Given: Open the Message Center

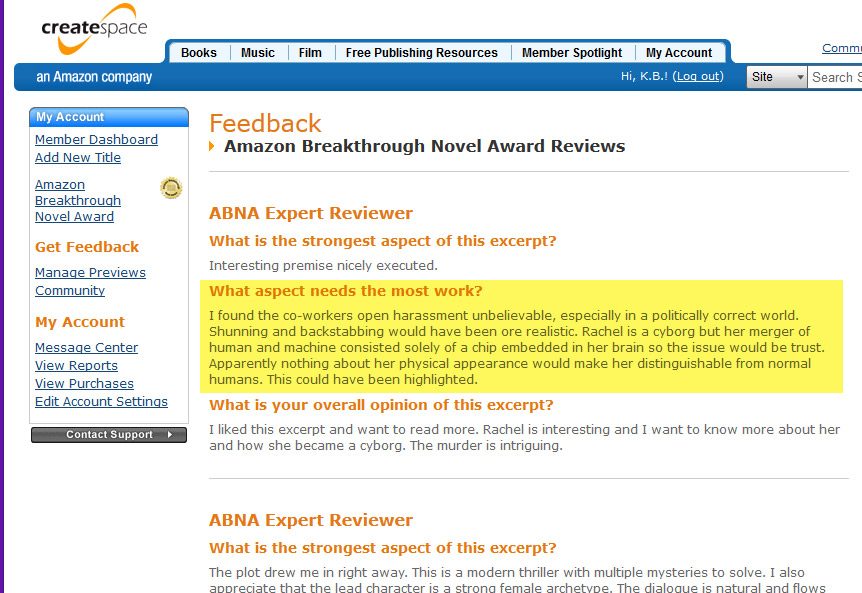Looking at the screenshot, I should (86, 348).
